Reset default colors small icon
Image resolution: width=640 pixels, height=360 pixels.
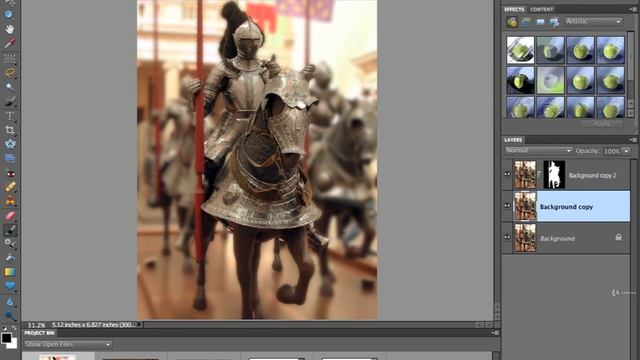click(4, 328)
